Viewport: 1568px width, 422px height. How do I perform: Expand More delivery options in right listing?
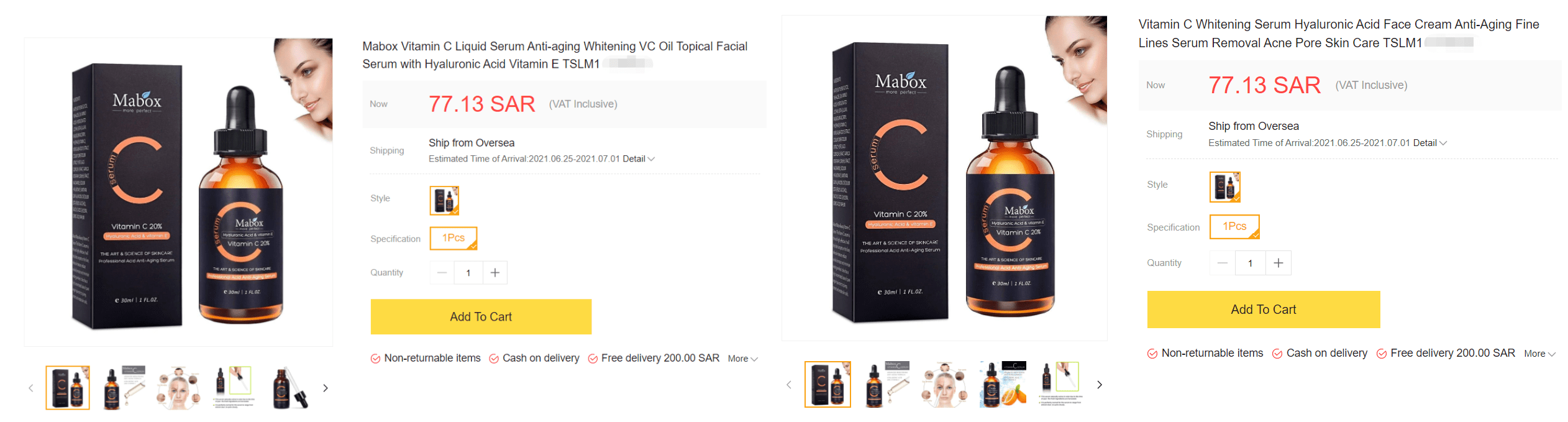coord(1539,354)
